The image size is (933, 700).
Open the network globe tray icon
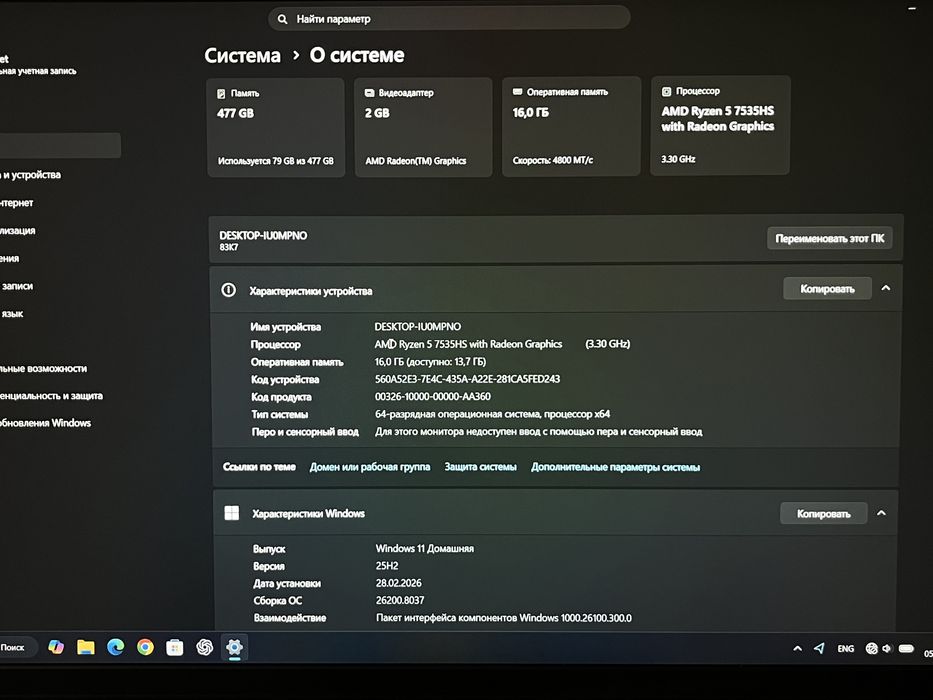pos(871,648)
